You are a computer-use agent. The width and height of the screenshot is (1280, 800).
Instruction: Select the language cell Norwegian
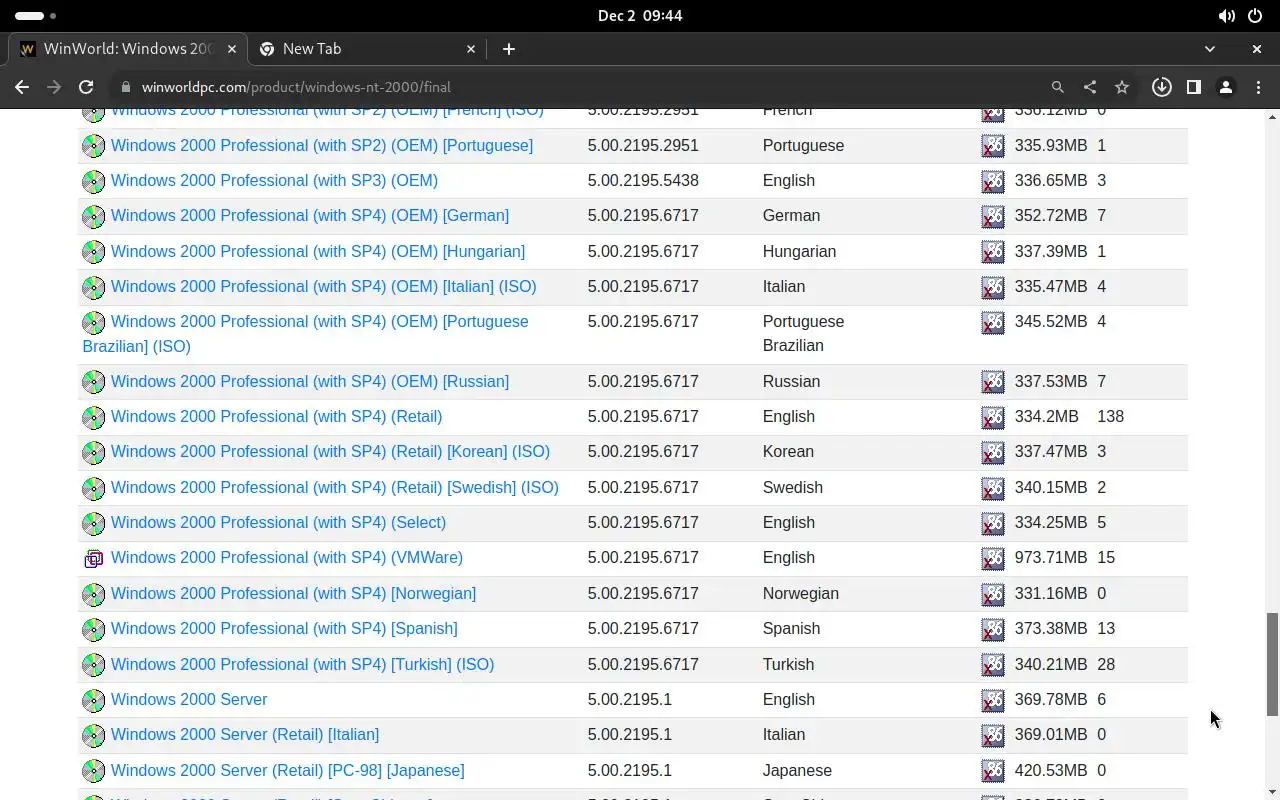click(800, 593)
